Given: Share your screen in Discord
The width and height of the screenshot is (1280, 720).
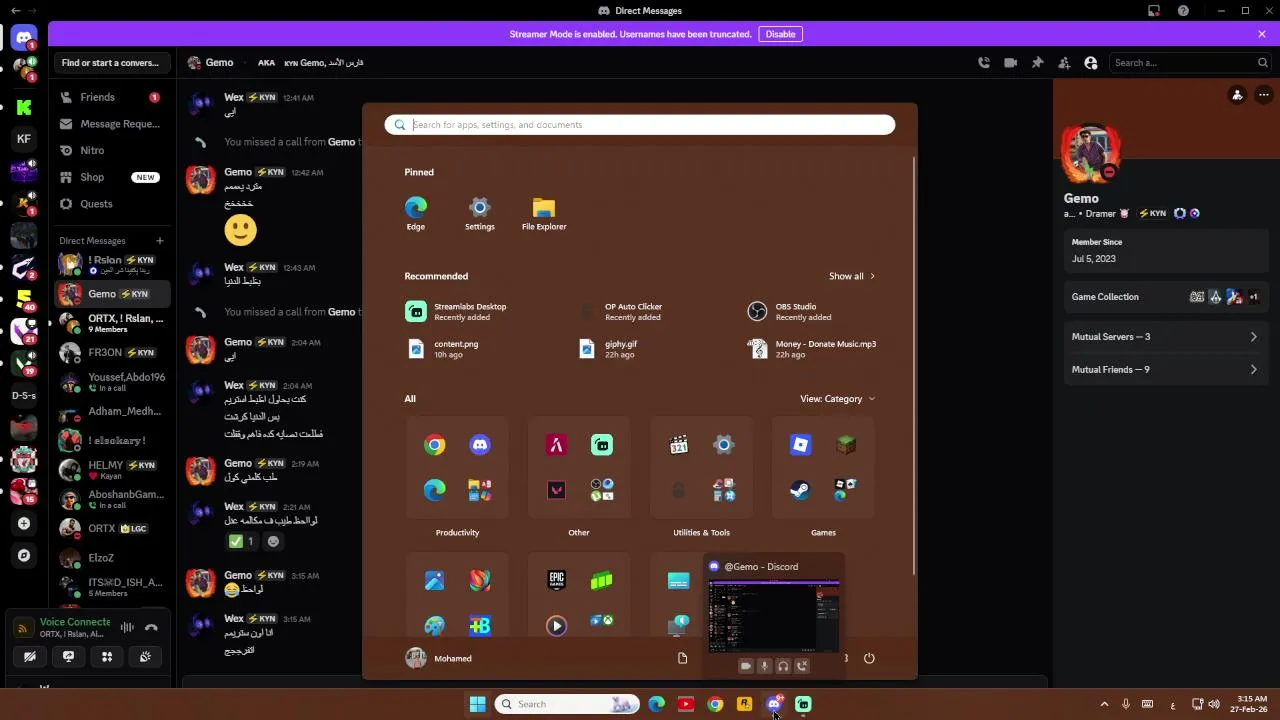Looking at the screenshot, I should click(68, 657).
